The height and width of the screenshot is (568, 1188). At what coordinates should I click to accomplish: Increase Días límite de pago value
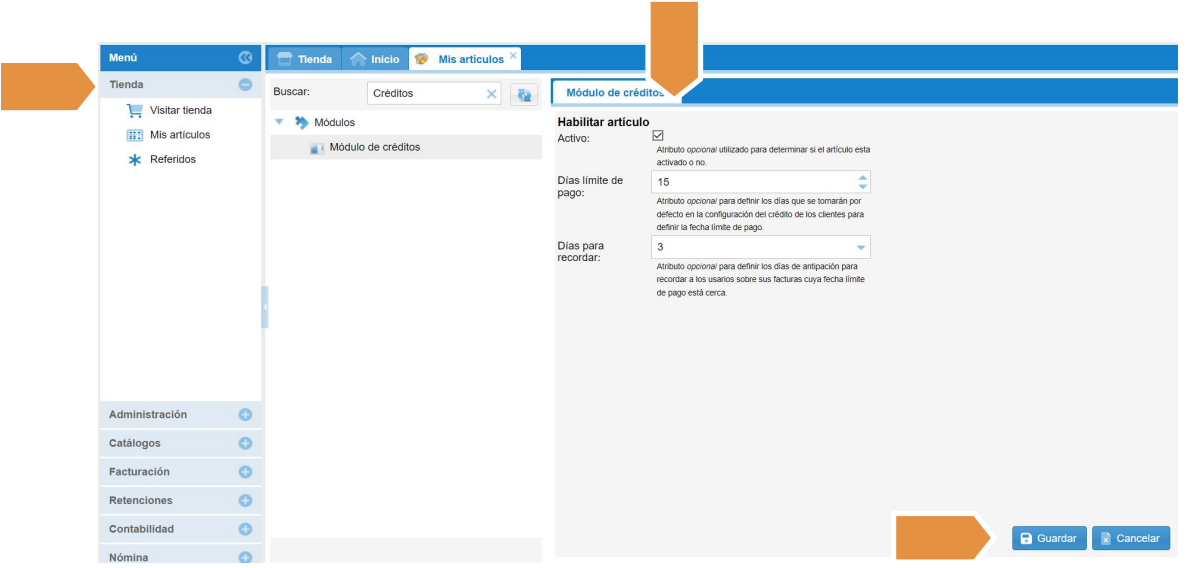coord(863,177)
